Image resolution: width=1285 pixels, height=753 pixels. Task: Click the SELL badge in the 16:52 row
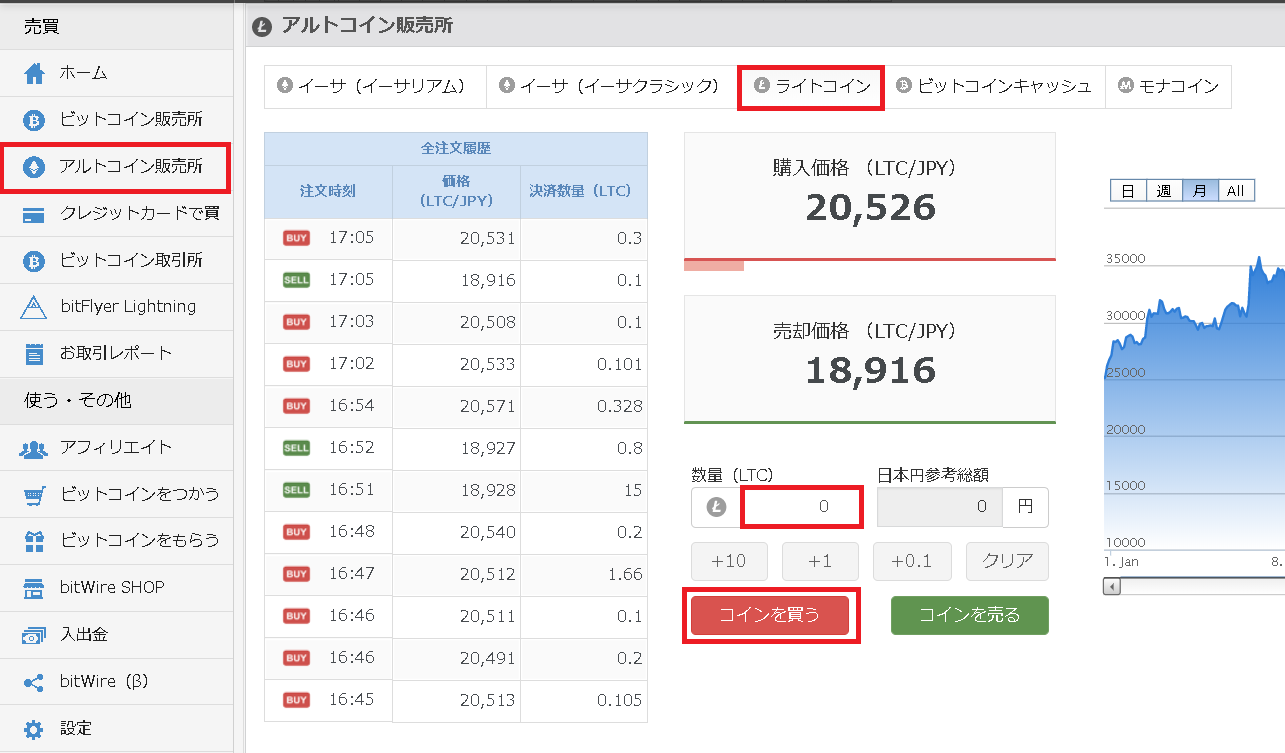pyautogui.click(x=296, y=448)
